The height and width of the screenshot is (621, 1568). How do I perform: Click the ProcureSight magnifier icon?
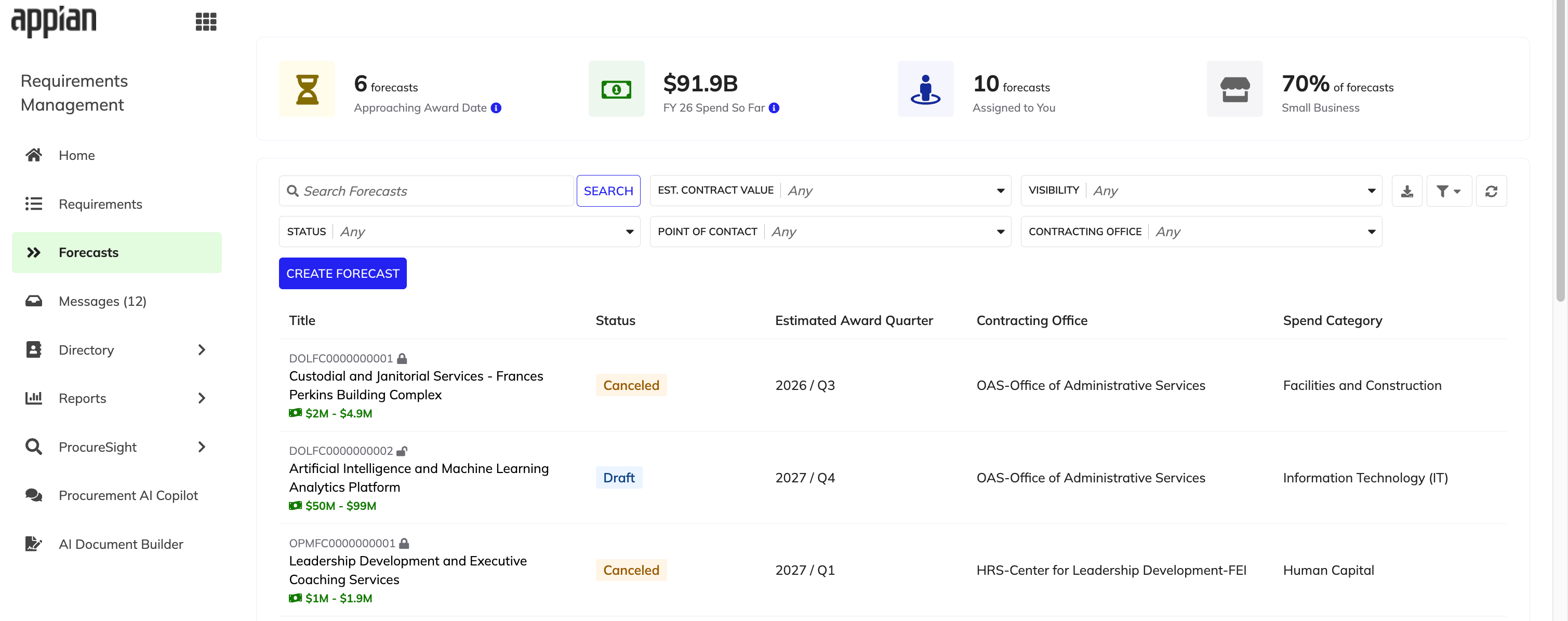[x=33, y=447]
